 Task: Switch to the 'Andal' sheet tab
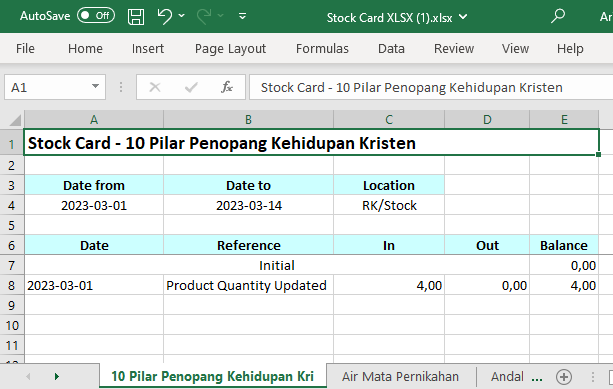coord(507,376)
